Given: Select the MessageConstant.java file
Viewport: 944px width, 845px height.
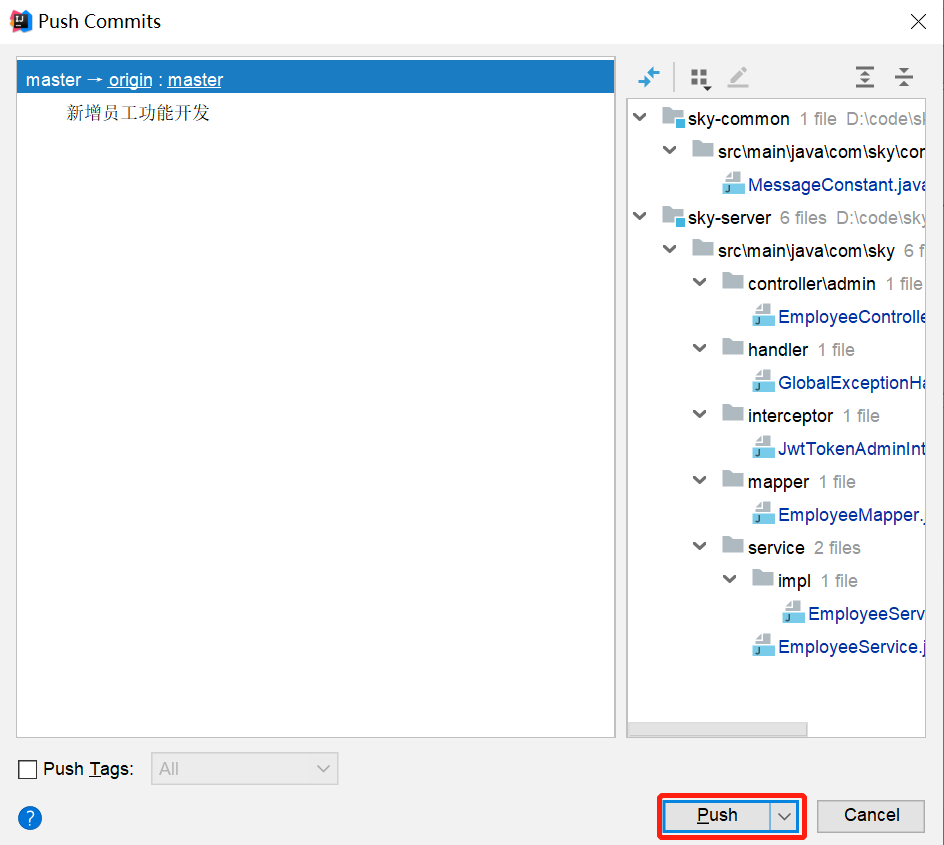Looking at the screenshot, I should click(835, 185).
